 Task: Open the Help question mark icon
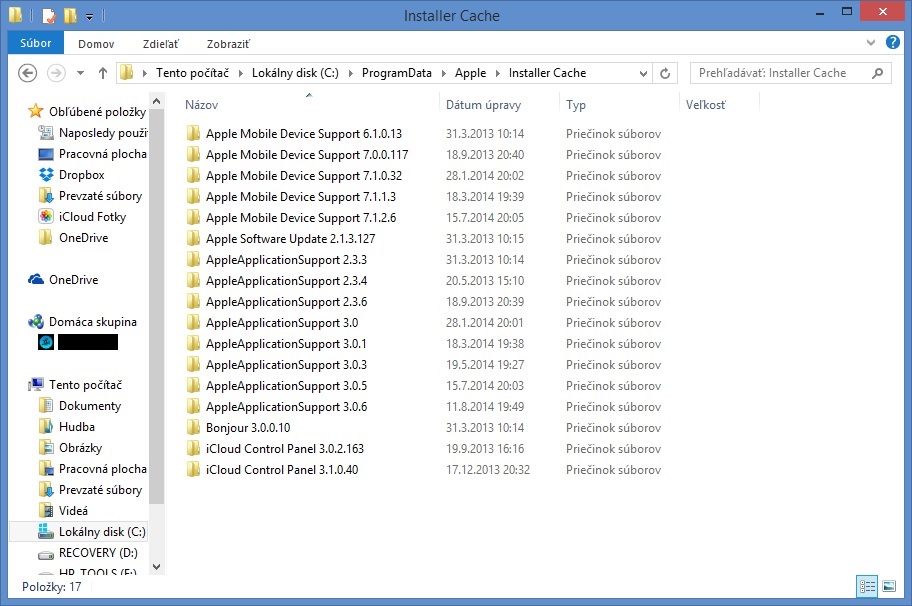(x=892, y=42)
